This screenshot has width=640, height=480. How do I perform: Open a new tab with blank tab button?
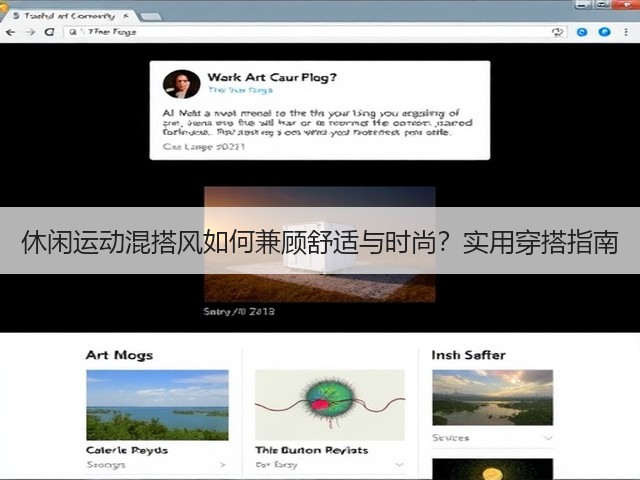point(150,17)
